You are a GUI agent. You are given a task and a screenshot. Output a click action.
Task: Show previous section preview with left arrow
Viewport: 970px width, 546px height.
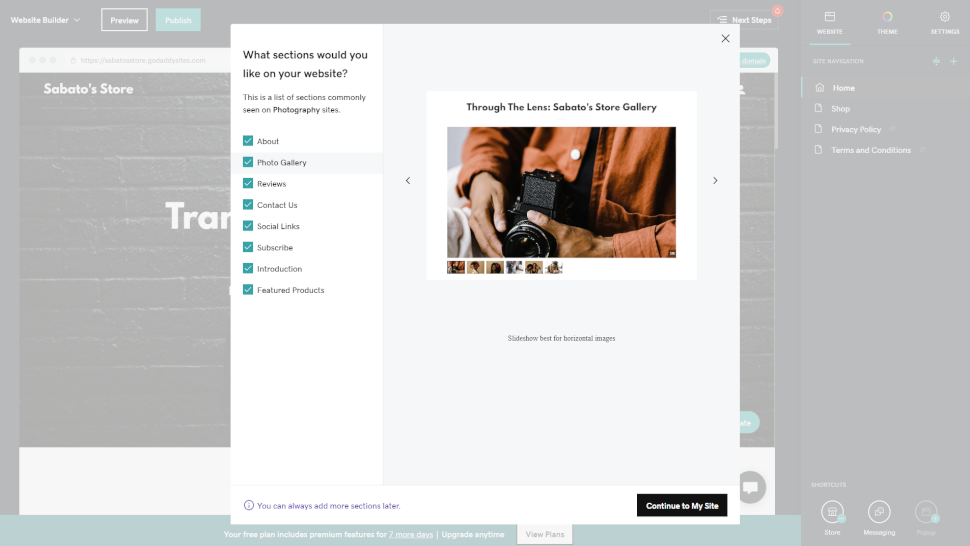point(408,181)
